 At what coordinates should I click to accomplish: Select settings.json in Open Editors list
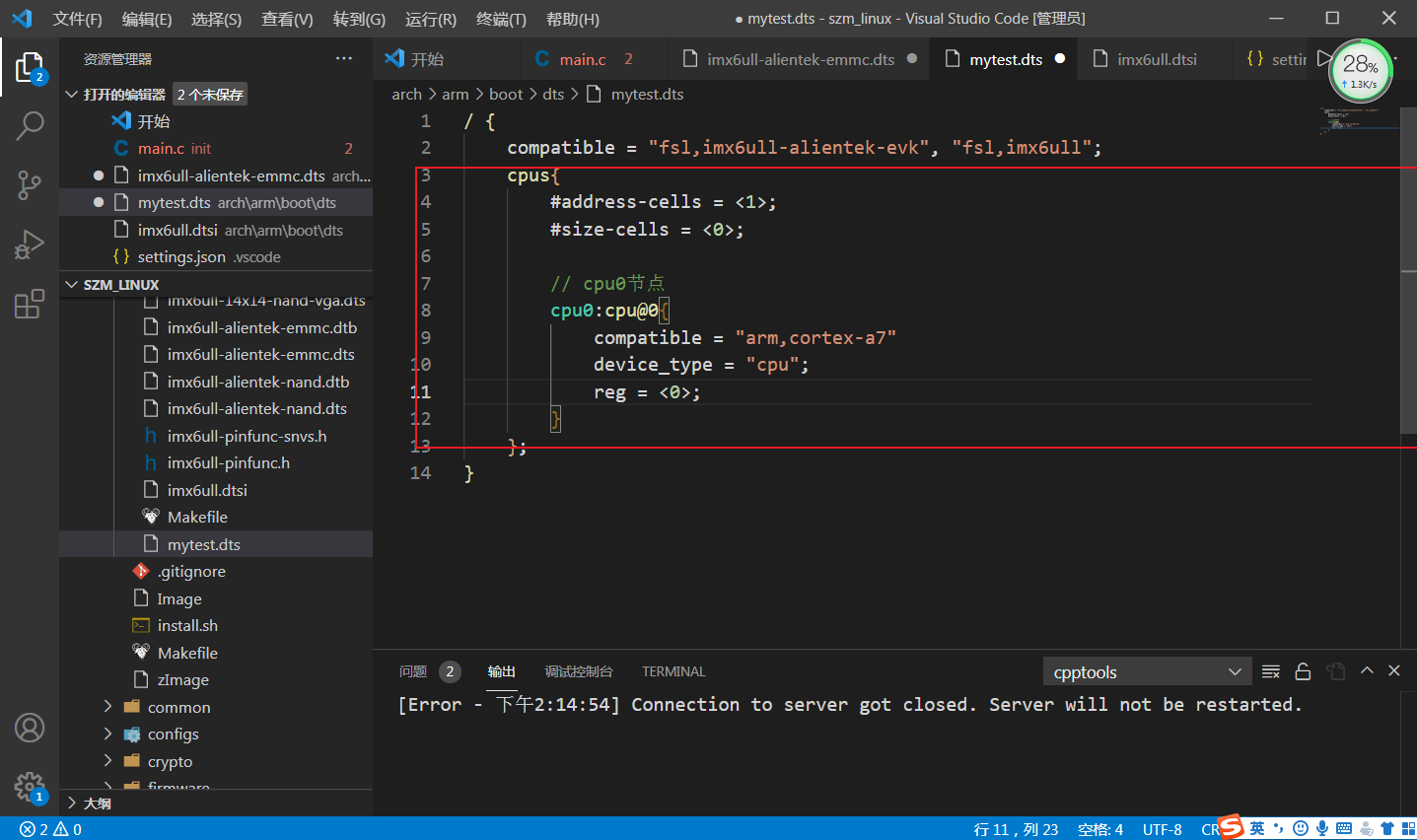click(216, 256)
